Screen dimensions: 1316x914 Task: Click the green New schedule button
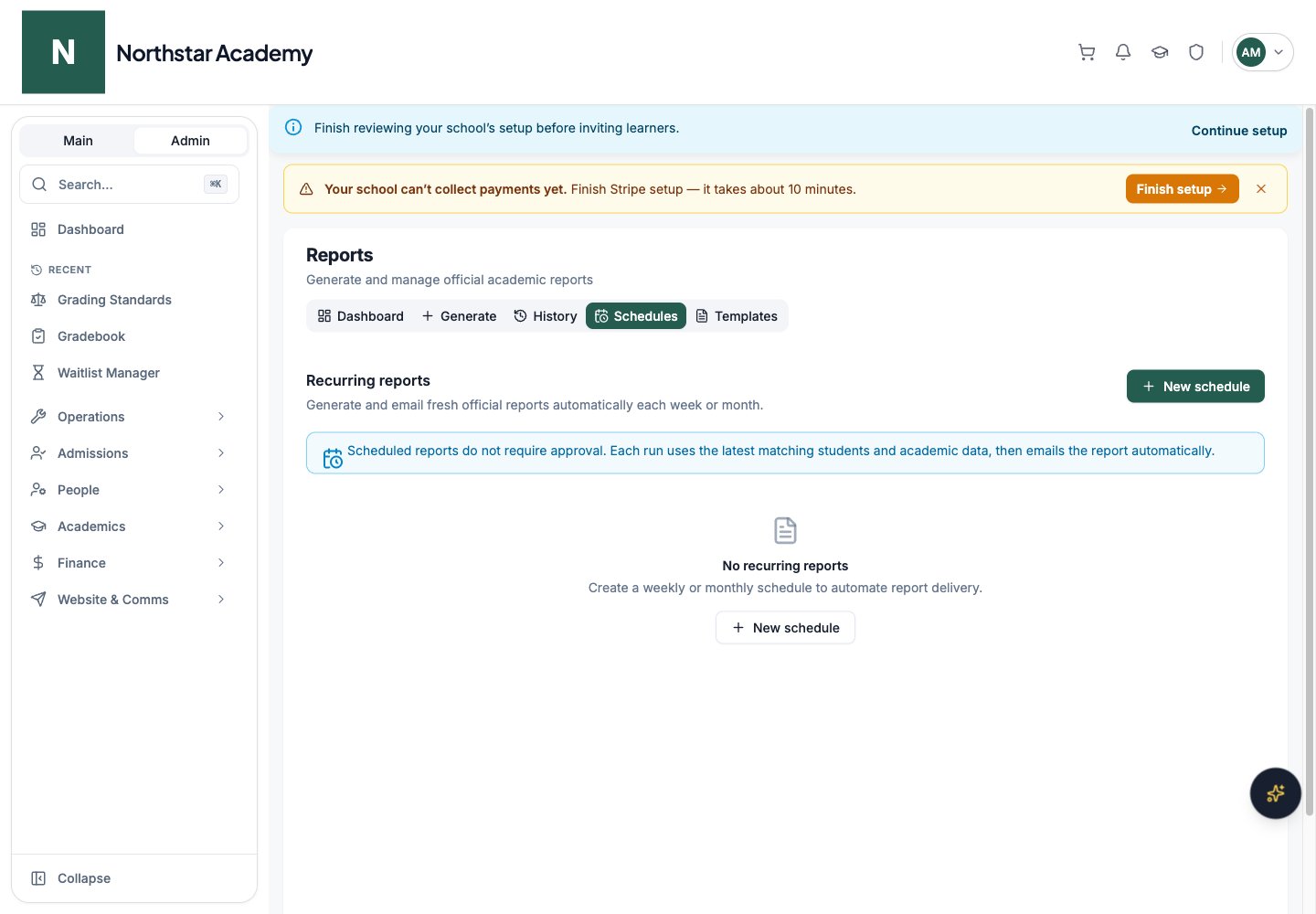pos(1195,387)
